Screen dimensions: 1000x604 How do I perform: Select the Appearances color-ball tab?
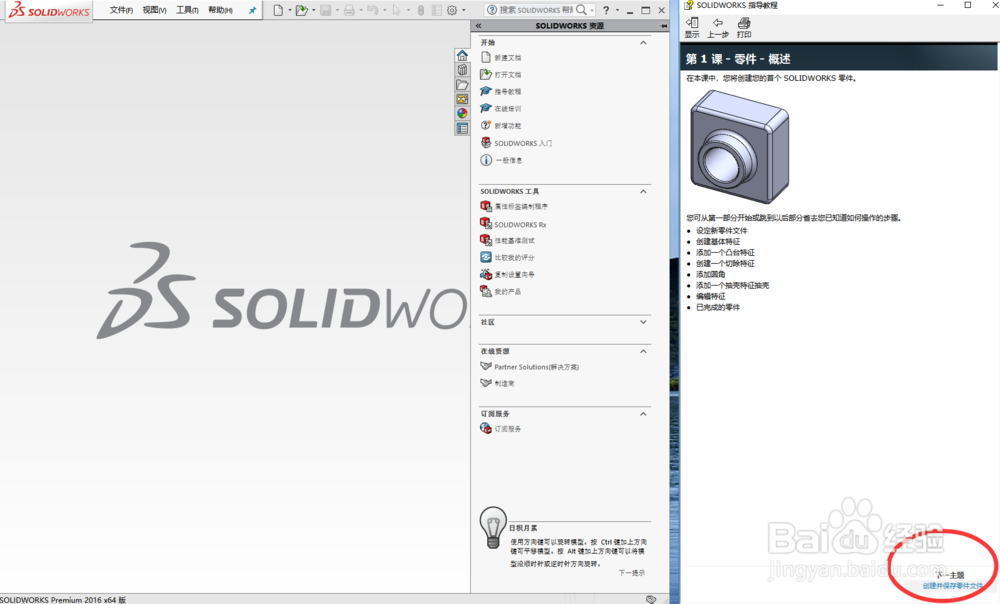[x=462, y=114]
